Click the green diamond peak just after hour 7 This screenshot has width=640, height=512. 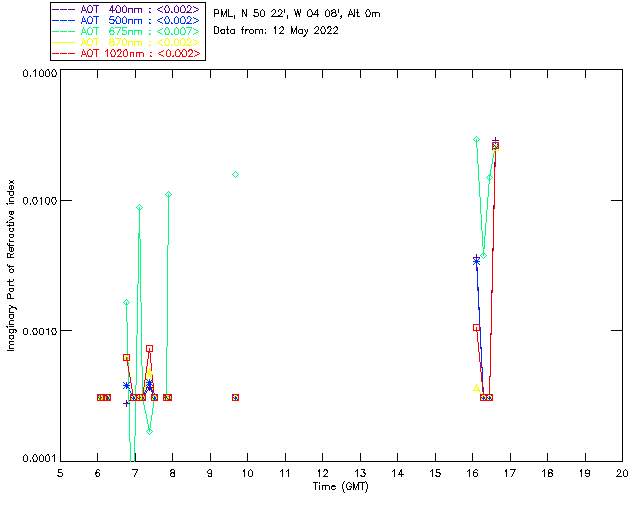tap(139, 207)
